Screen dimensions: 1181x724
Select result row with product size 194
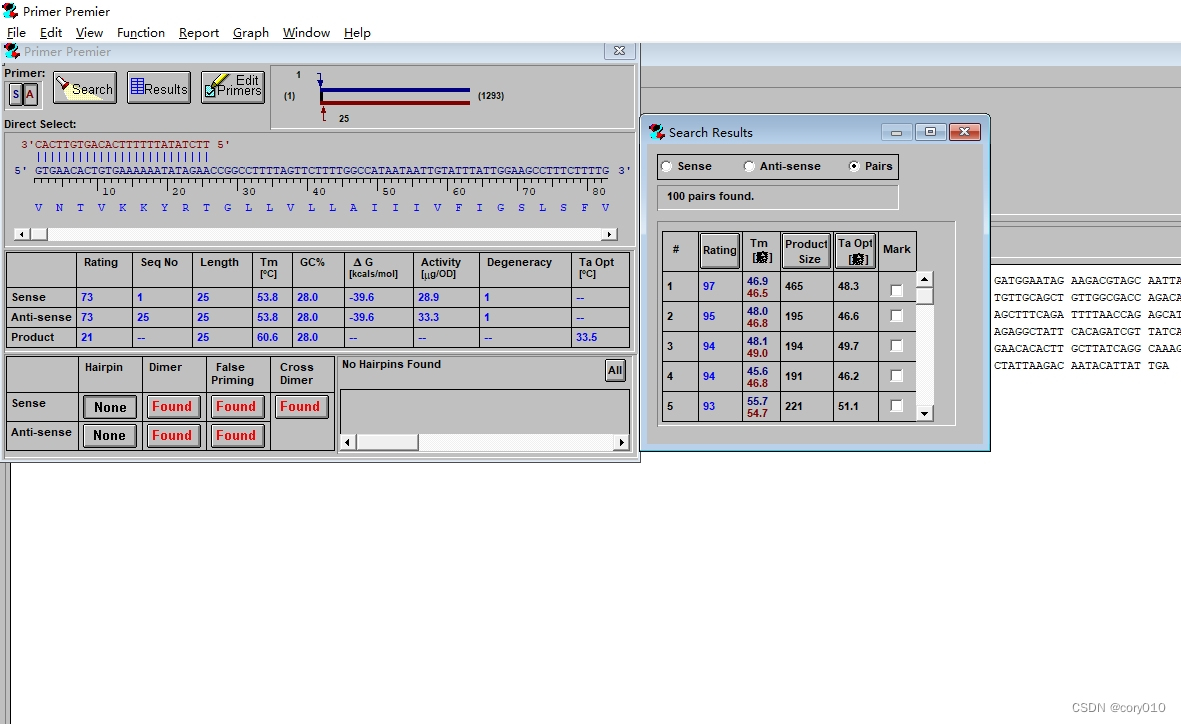tap(789, 347)
